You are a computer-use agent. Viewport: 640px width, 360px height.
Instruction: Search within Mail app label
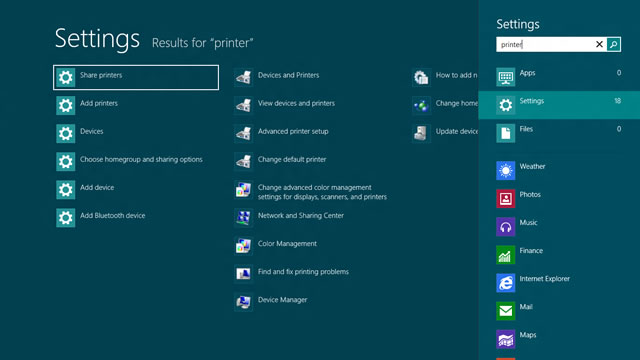[526, 307]
